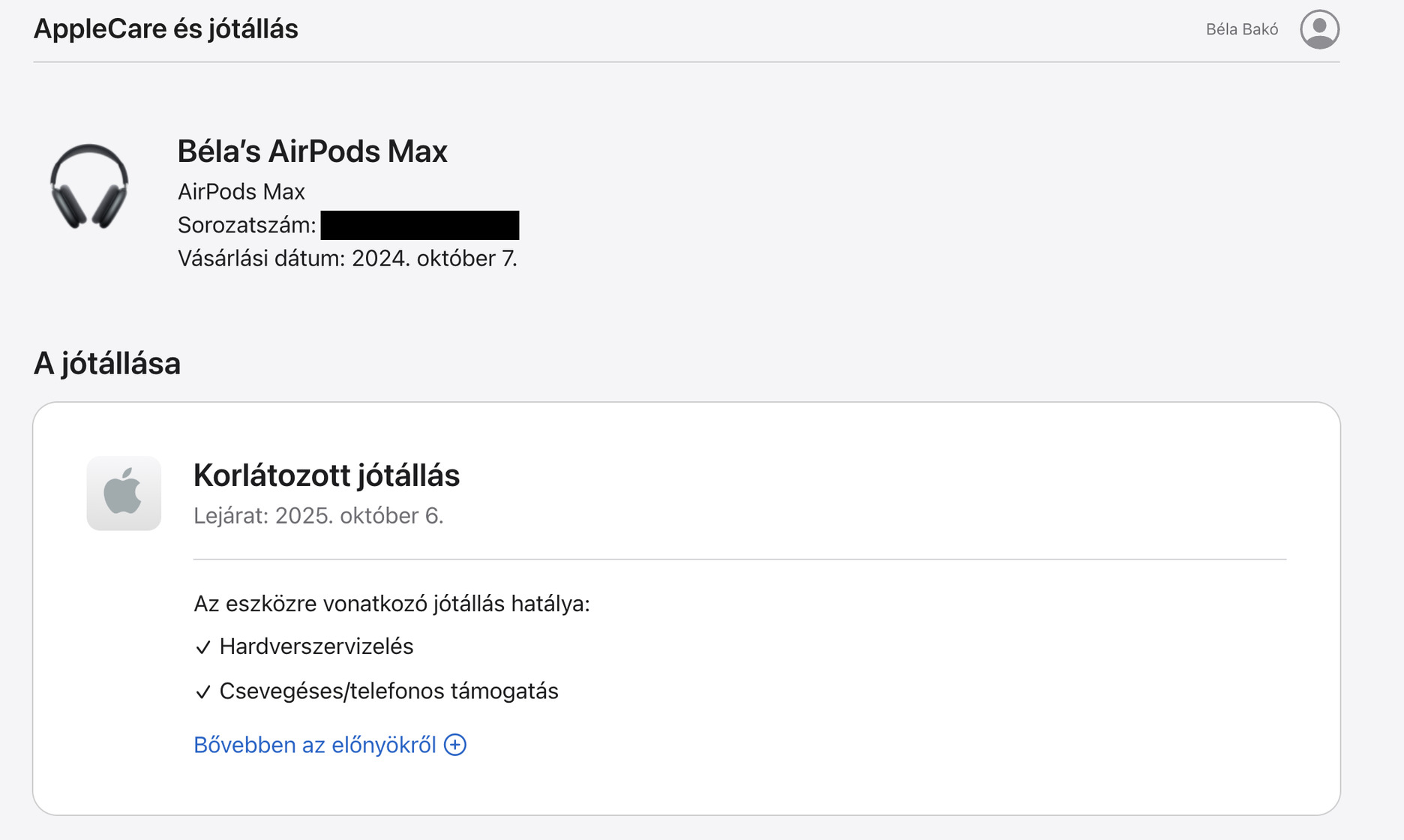Toggle the Csevegéses/telefonos támogatás coverage item

coord(388,691)
